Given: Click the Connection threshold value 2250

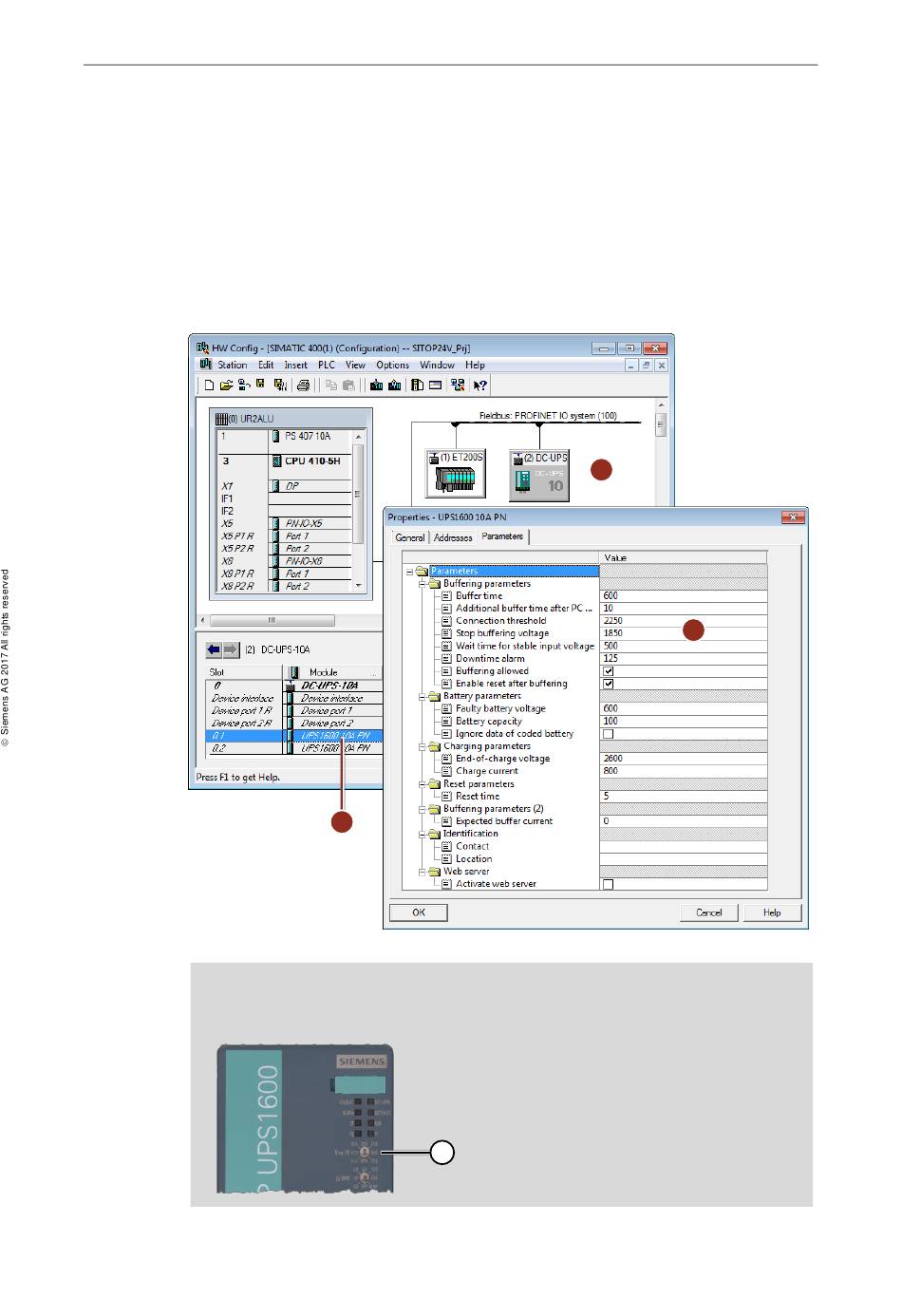Looking at the screenshot, I should pos(683,621).
